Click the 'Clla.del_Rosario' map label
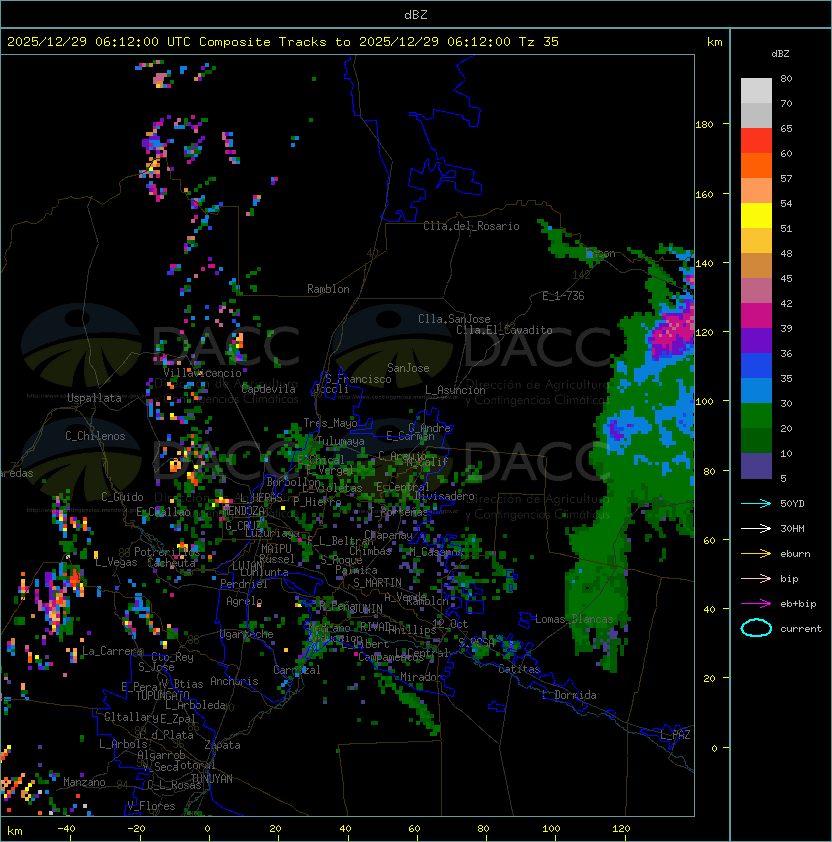 pos(471,226)
